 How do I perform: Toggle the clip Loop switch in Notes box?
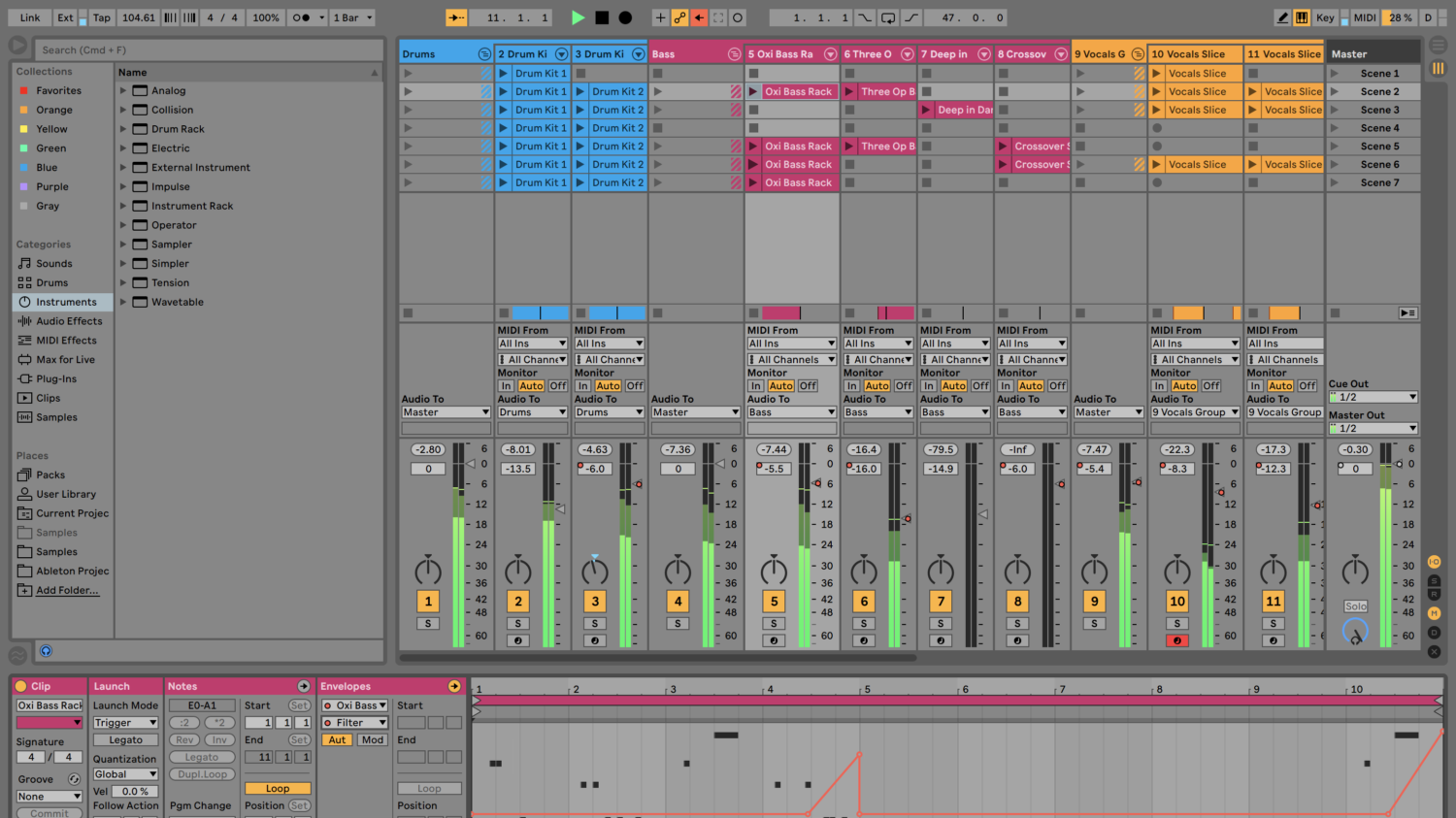(x=278, y=789)
